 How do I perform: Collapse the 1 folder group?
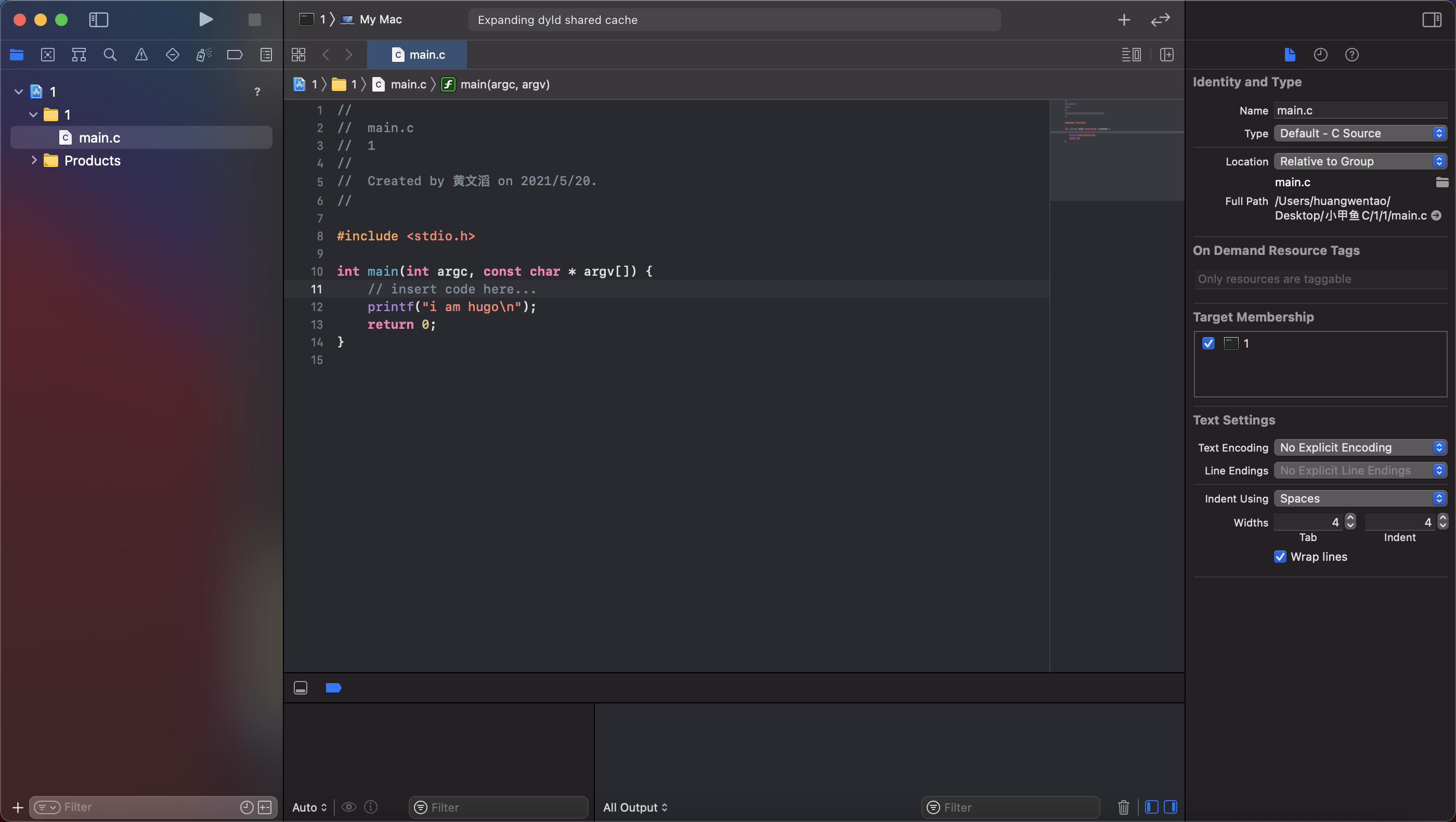[33, 115]
